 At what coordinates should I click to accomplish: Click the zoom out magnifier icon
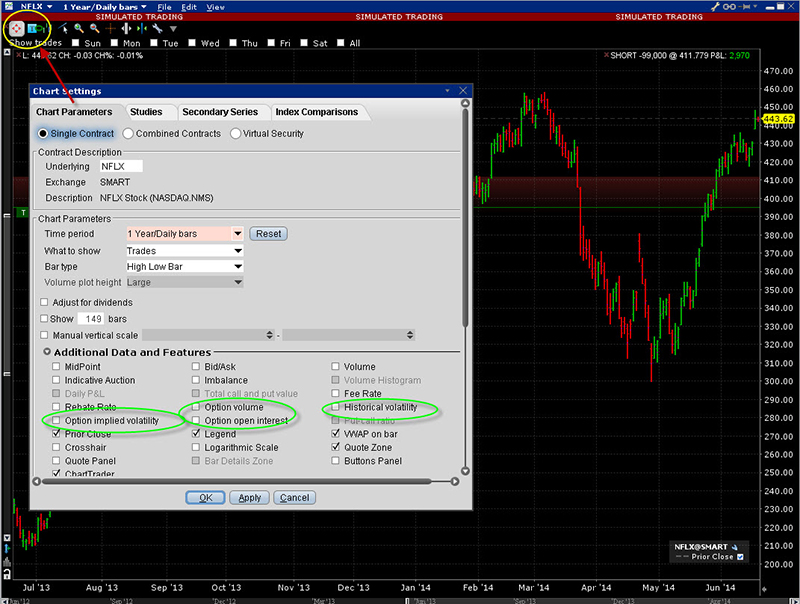point(94,29)
